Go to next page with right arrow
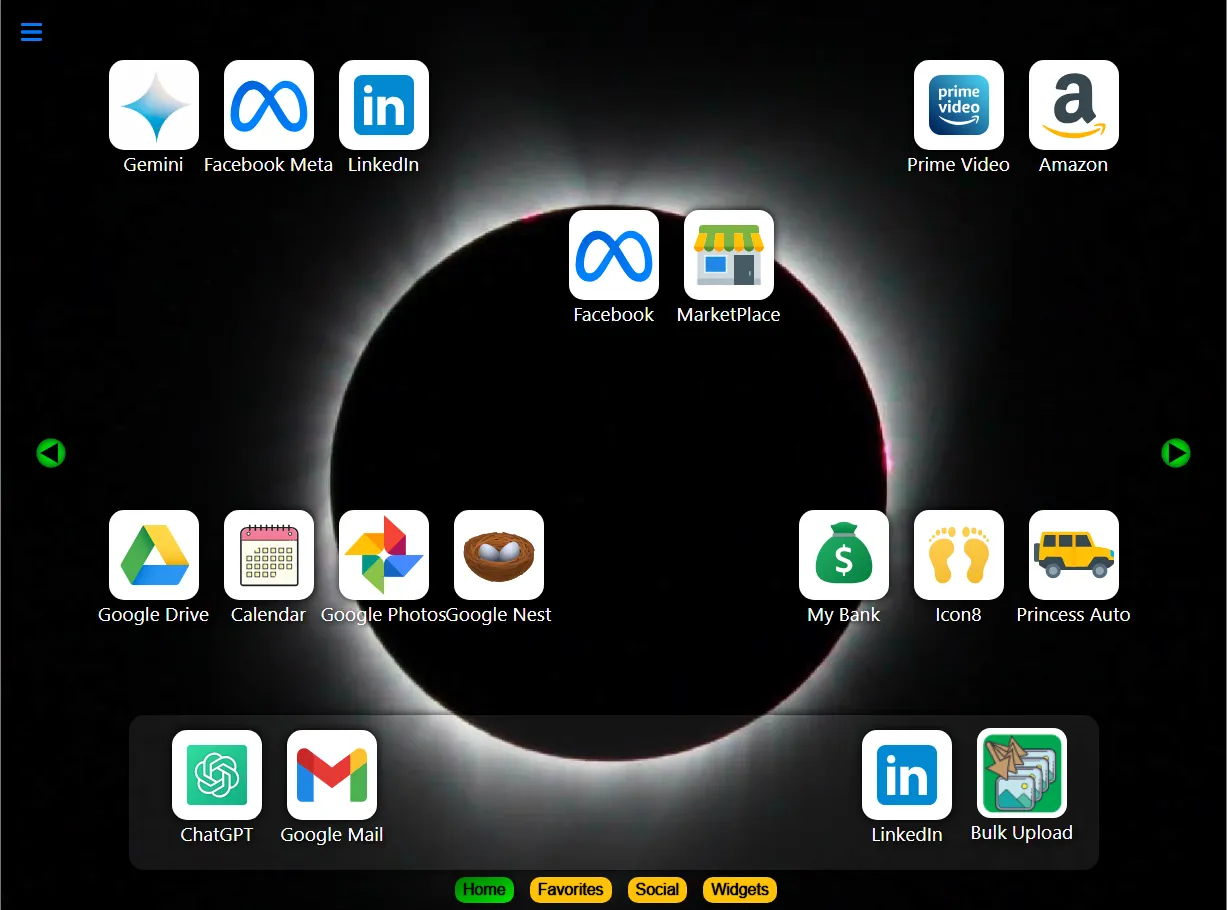The height and width of the screenshot is (910, 1227). [x=1176, y=453]
